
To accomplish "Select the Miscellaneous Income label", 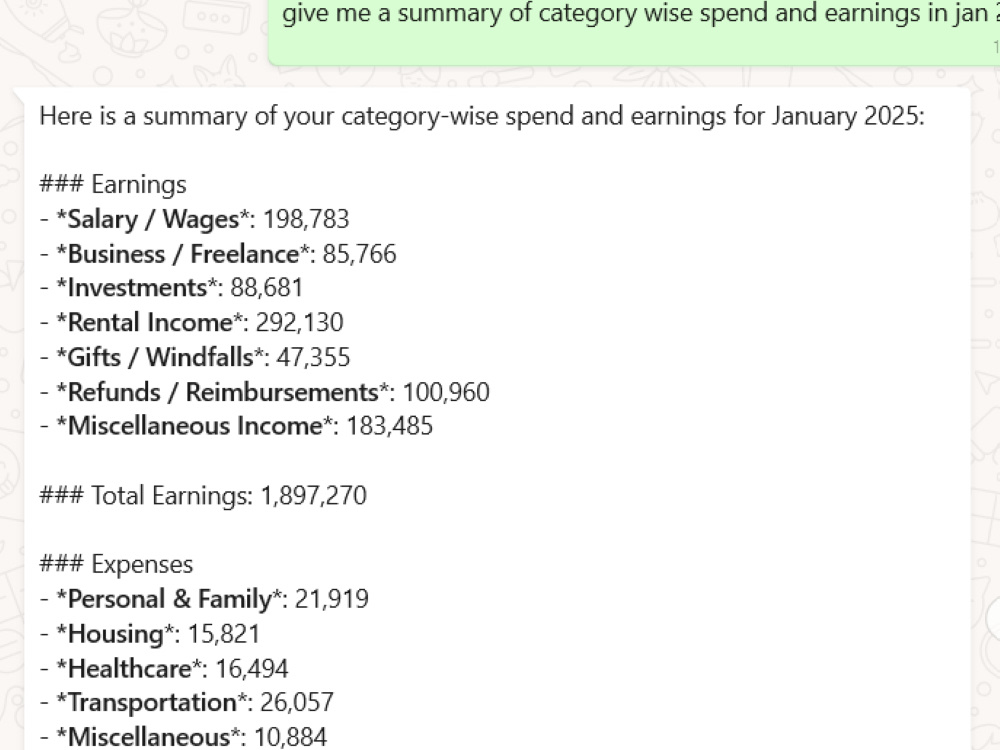I will 195,425.
